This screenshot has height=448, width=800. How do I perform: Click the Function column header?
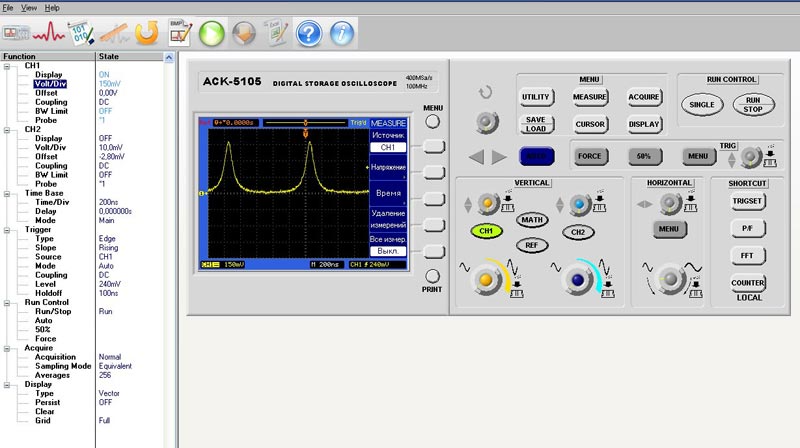coord(47,57)
